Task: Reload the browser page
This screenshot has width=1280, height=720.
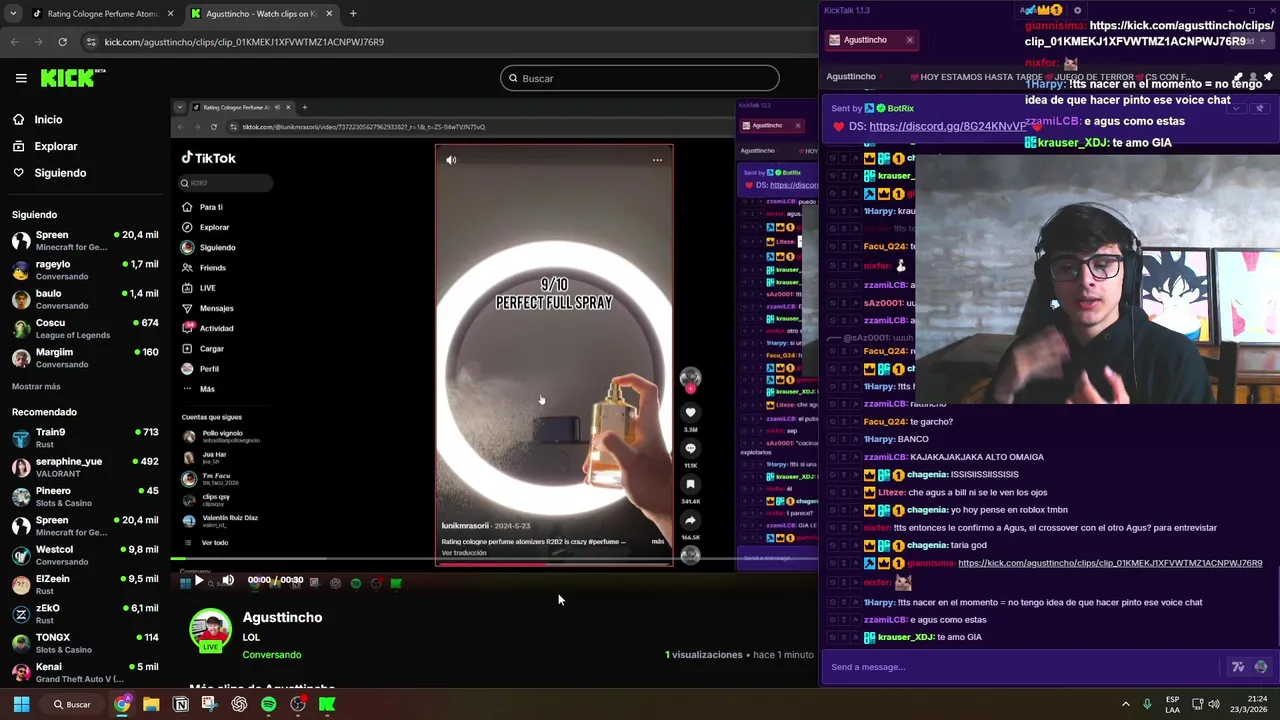Action: 62,42
